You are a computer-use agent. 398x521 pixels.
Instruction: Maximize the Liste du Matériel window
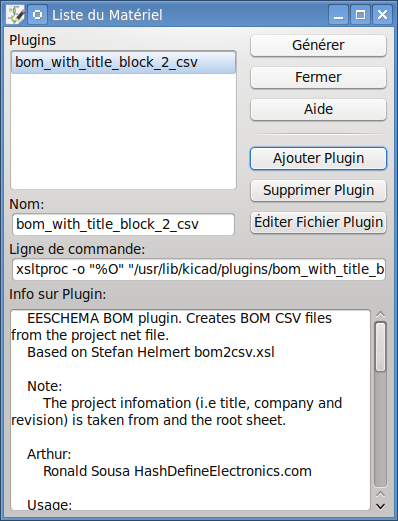(x=360, y=15)
